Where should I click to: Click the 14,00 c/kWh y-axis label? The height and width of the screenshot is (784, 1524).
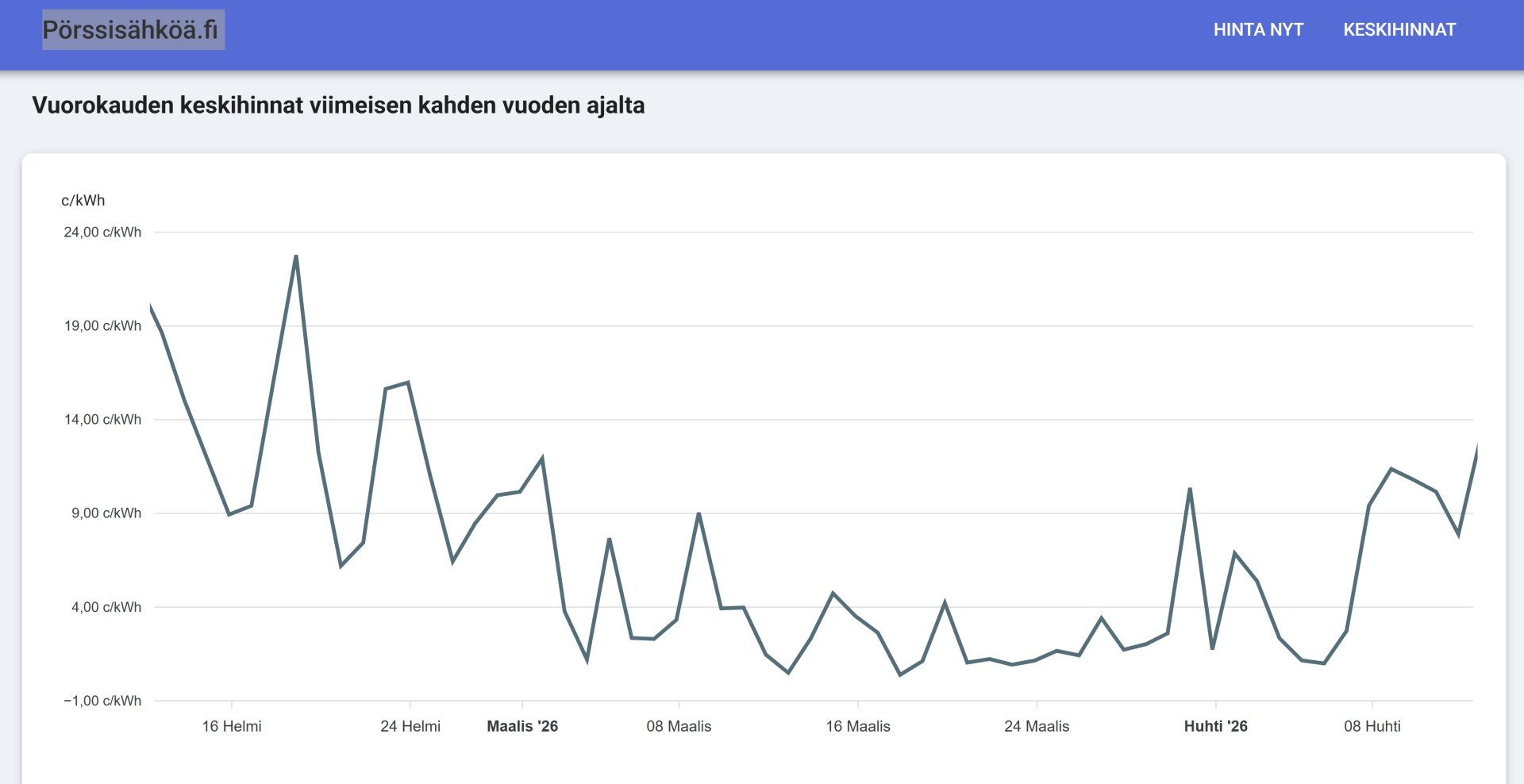tap(102, 420)
